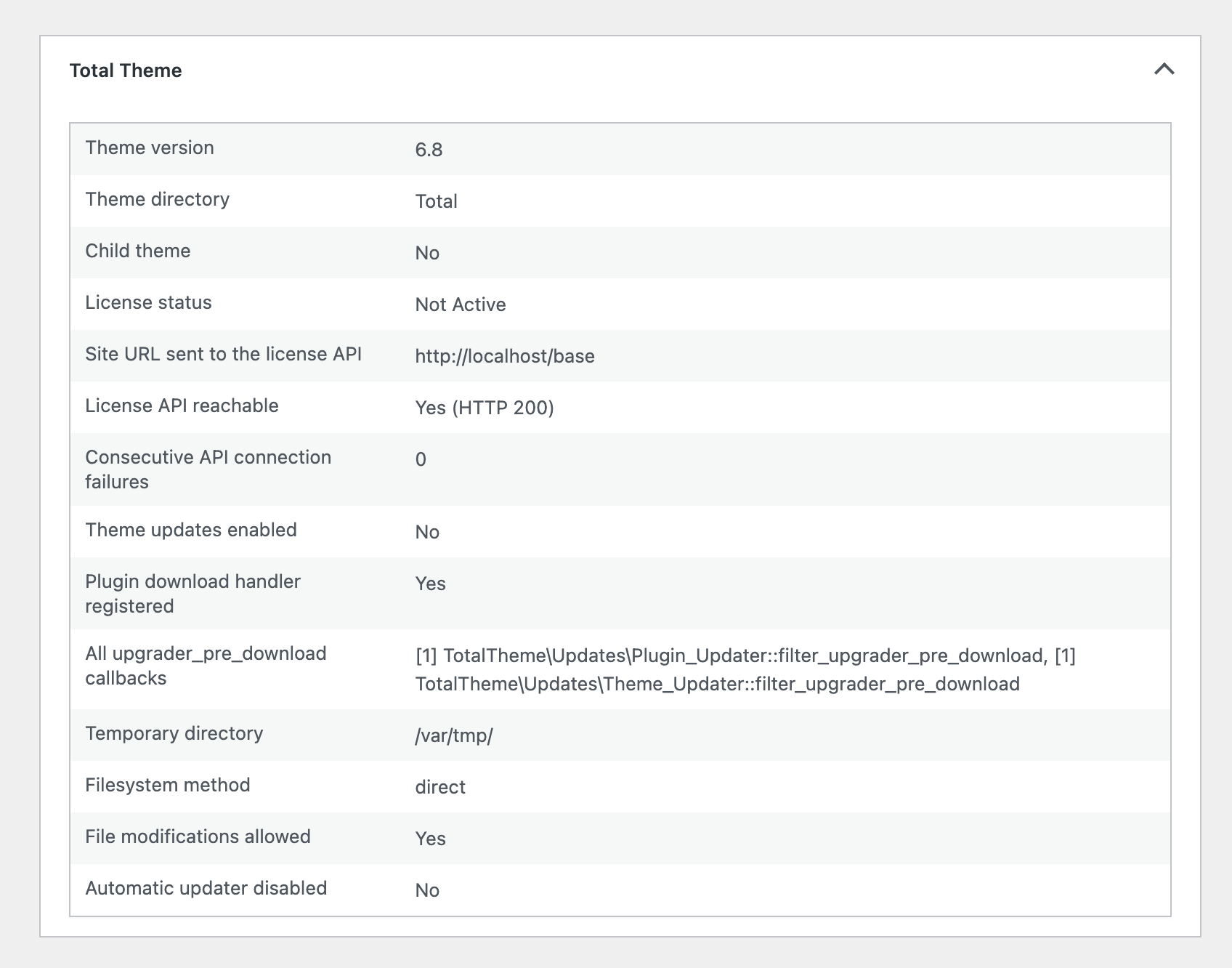Click the Yes (HTTP 200) value
This screenshot has width=1232, height=968.
(485, 408)
